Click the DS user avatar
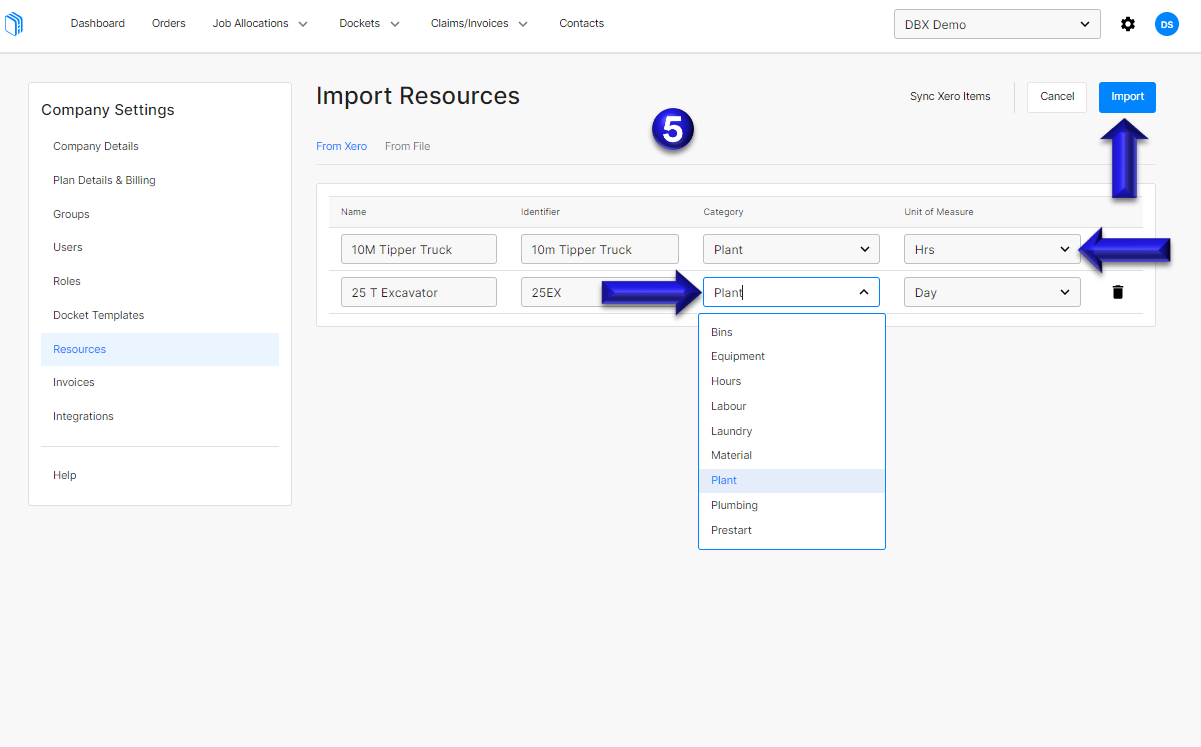This screenshot has width=1201, height=747. point(1167,23)
